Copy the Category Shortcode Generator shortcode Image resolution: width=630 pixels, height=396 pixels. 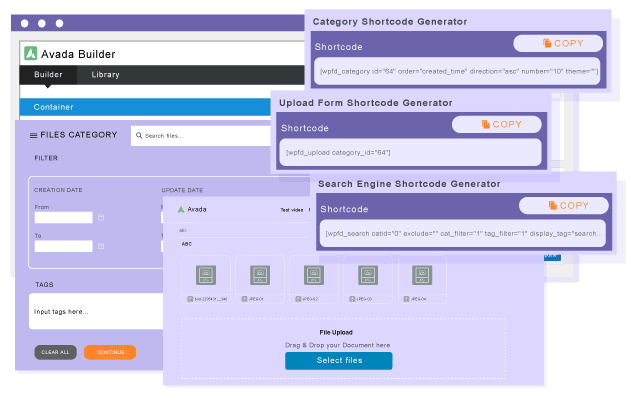click(x=558, y=43)
